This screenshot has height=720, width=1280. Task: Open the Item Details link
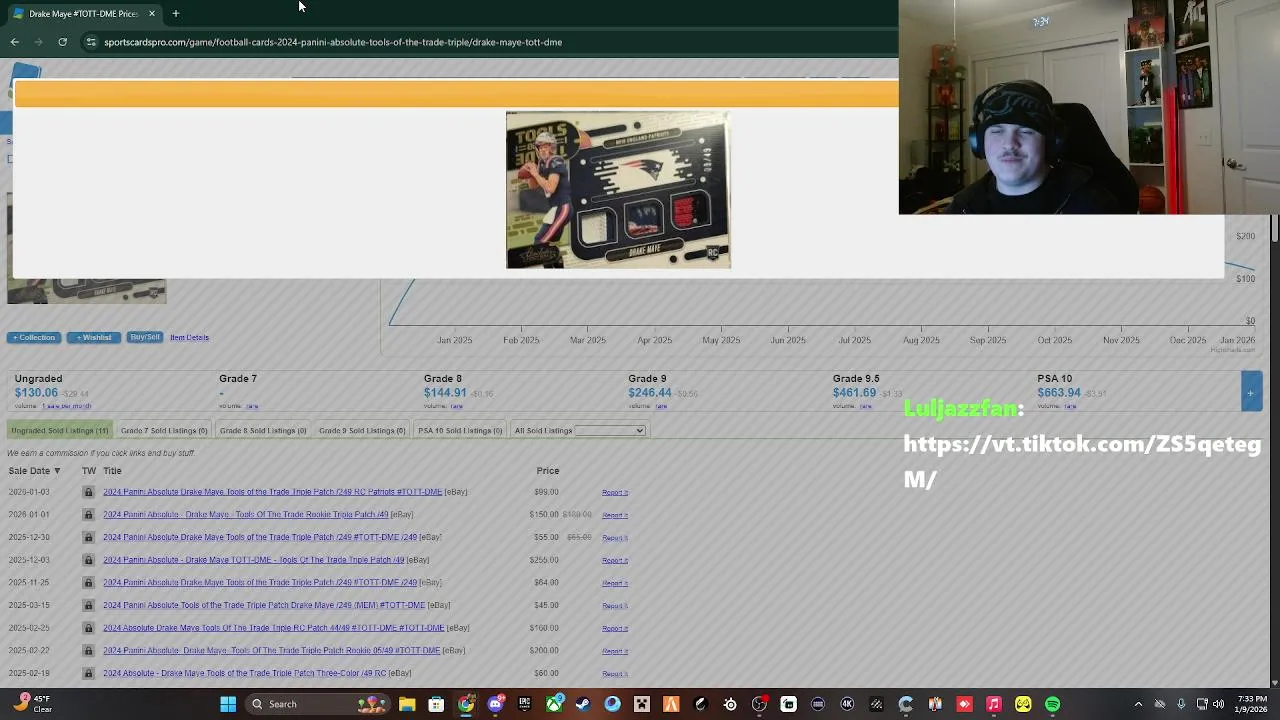[189, 338]
